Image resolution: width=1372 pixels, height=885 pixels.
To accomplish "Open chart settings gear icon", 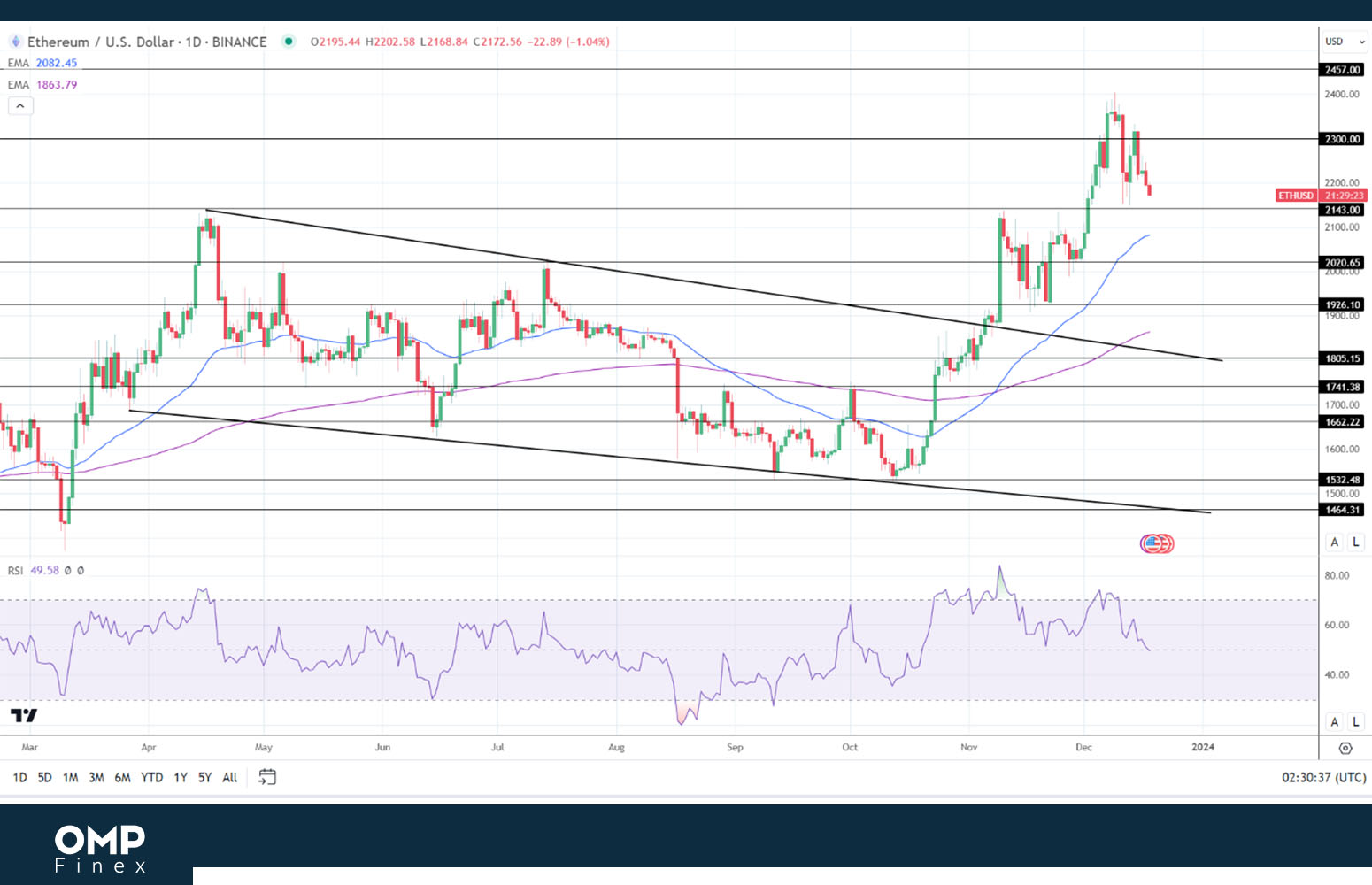I will click(x=1345, y=748).
